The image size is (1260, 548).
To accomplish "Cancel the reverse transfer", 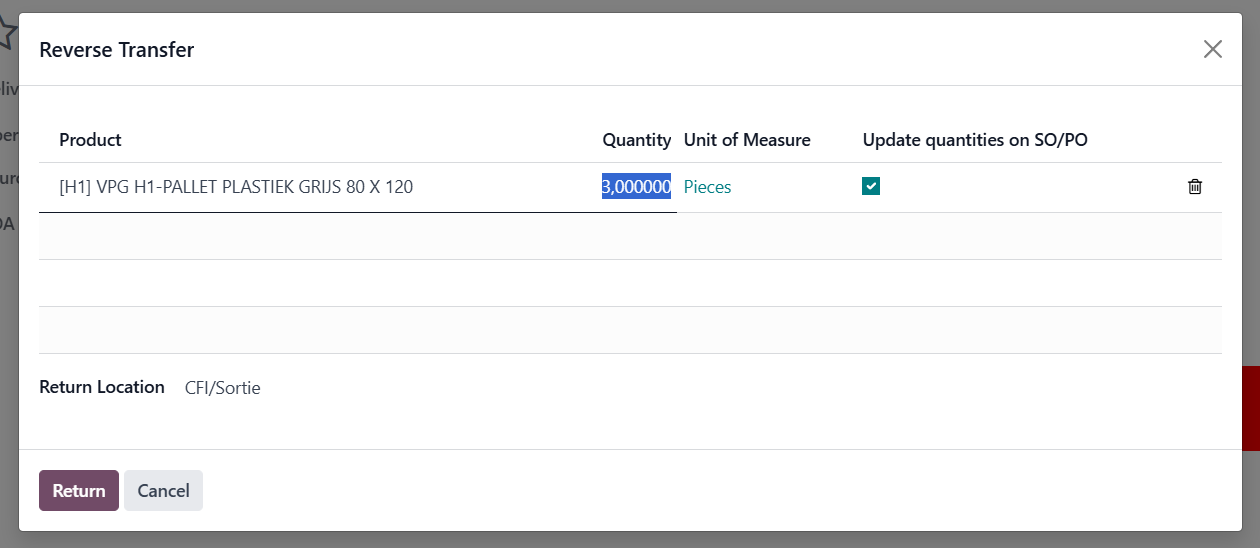I will tap(163, 490).
